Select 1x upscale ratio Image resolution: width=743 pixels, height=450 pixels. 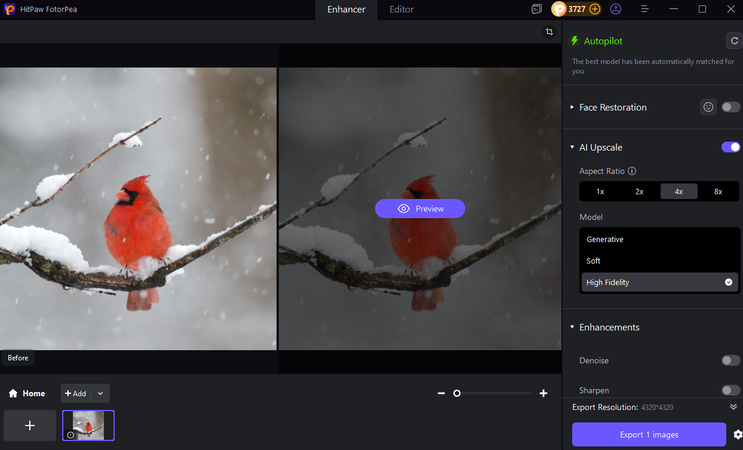point(600,191)
